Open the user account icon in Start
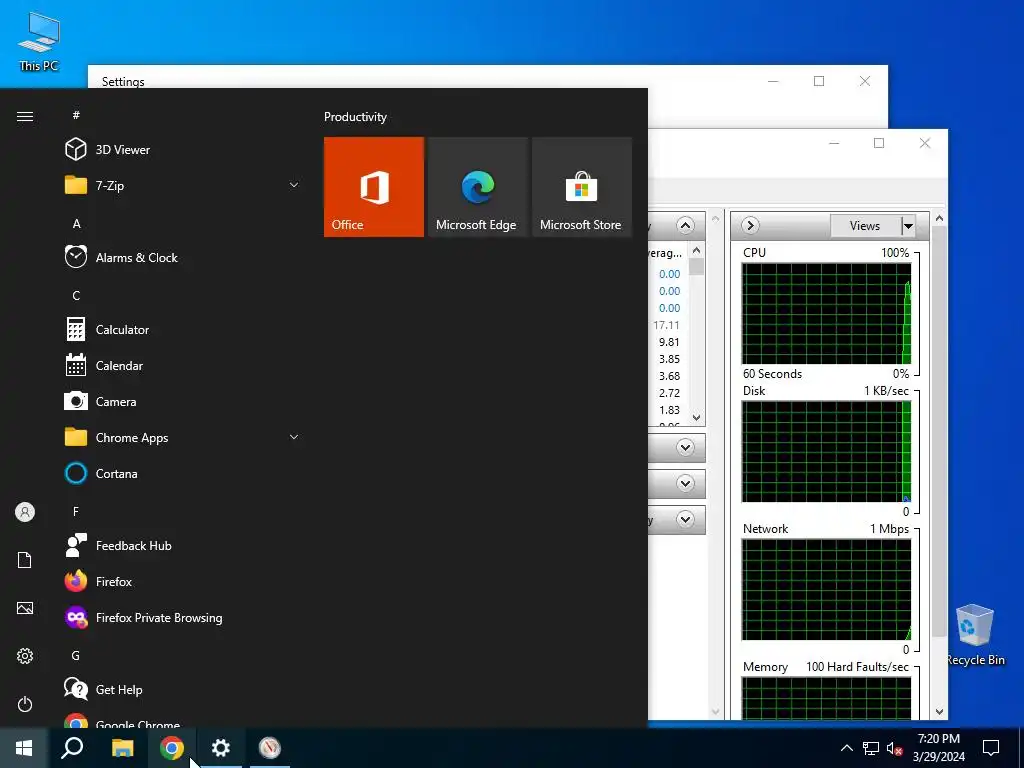 click(25, 512)
